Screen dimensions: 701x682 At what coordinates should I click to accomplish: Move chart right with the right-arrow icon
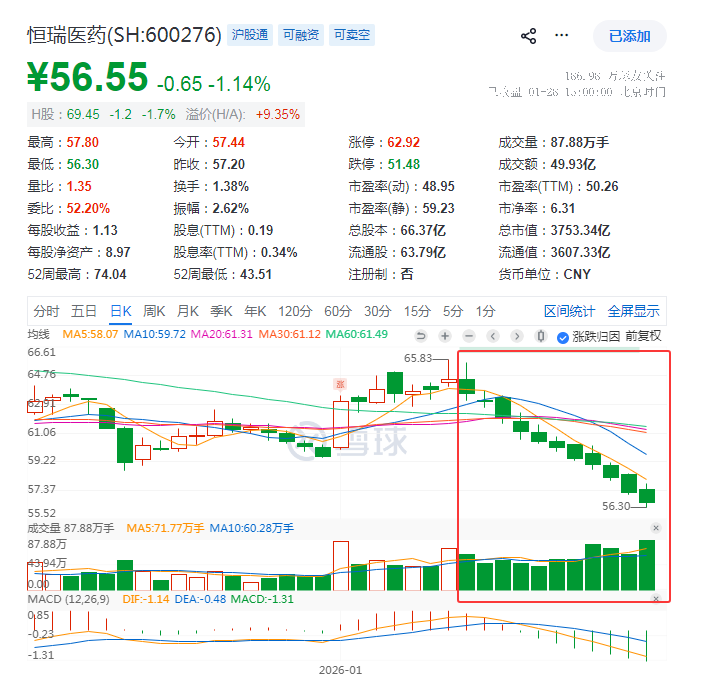(x=517, y=336)
